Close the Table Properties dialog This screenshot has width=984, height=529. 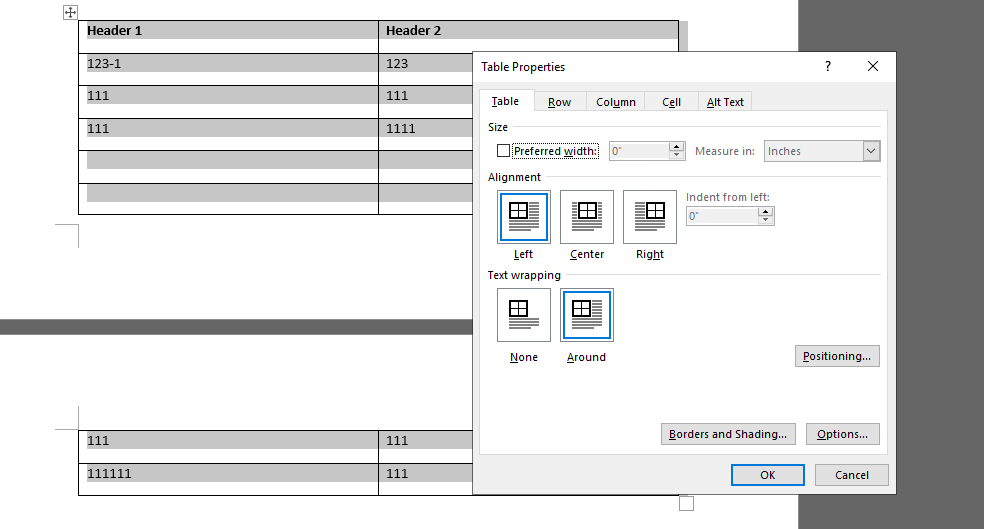[873, 67]
